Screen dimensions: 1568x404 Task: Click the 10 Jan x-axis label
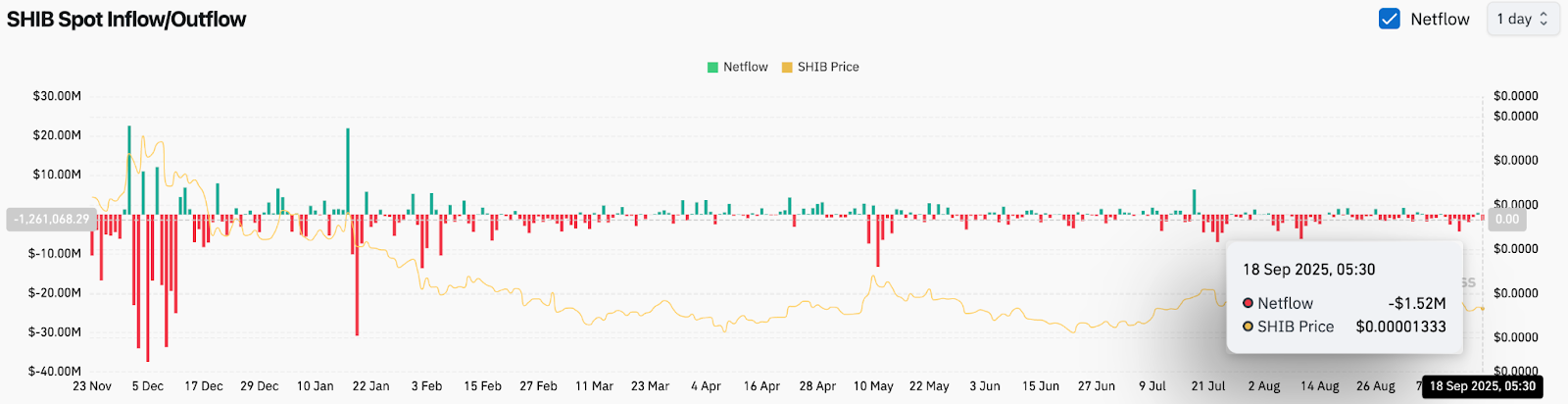click(x=316, y=386)
